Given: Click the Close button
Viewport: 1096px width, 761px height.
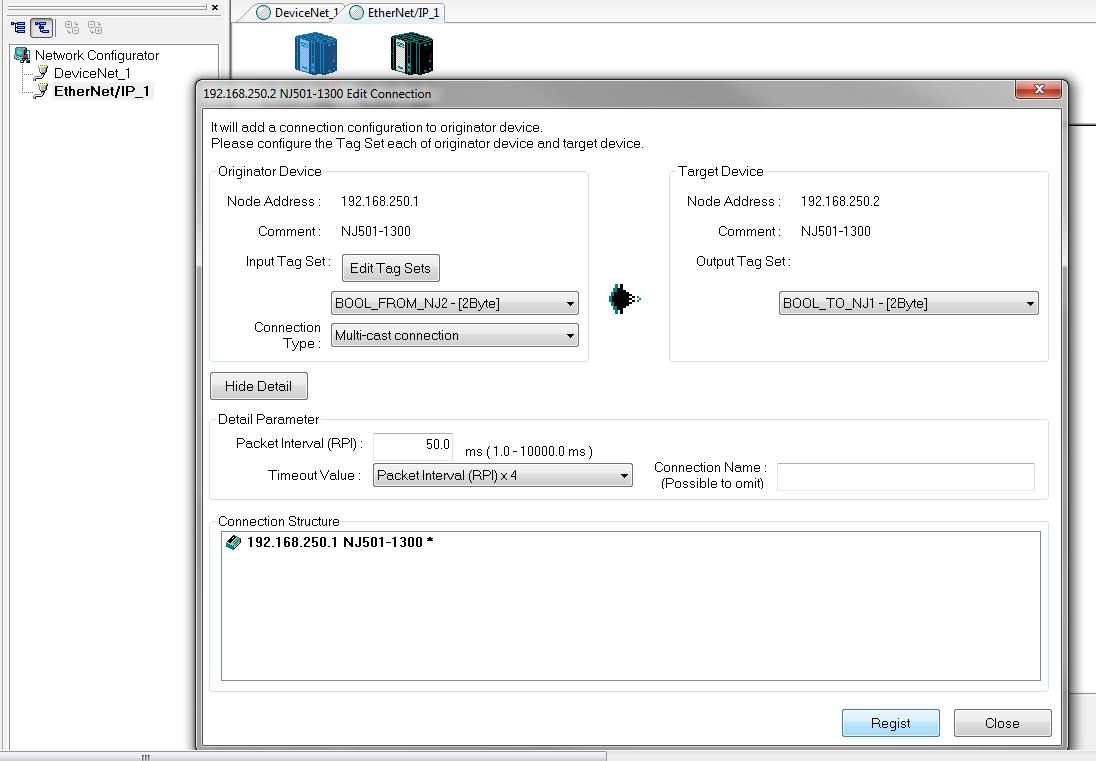Looking at the screenshot, I should click(1002, 723).
